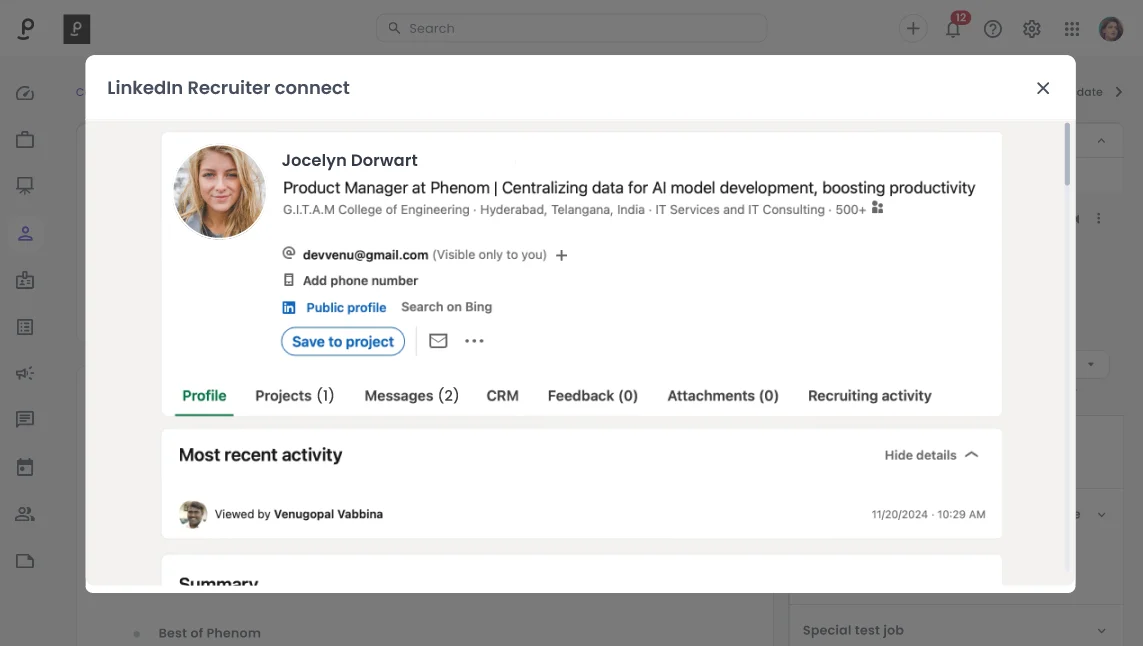Open the calendar icon in sidebar
Image resolution: width=1143 pixels, height=646 pixels.
pos(25,467)
